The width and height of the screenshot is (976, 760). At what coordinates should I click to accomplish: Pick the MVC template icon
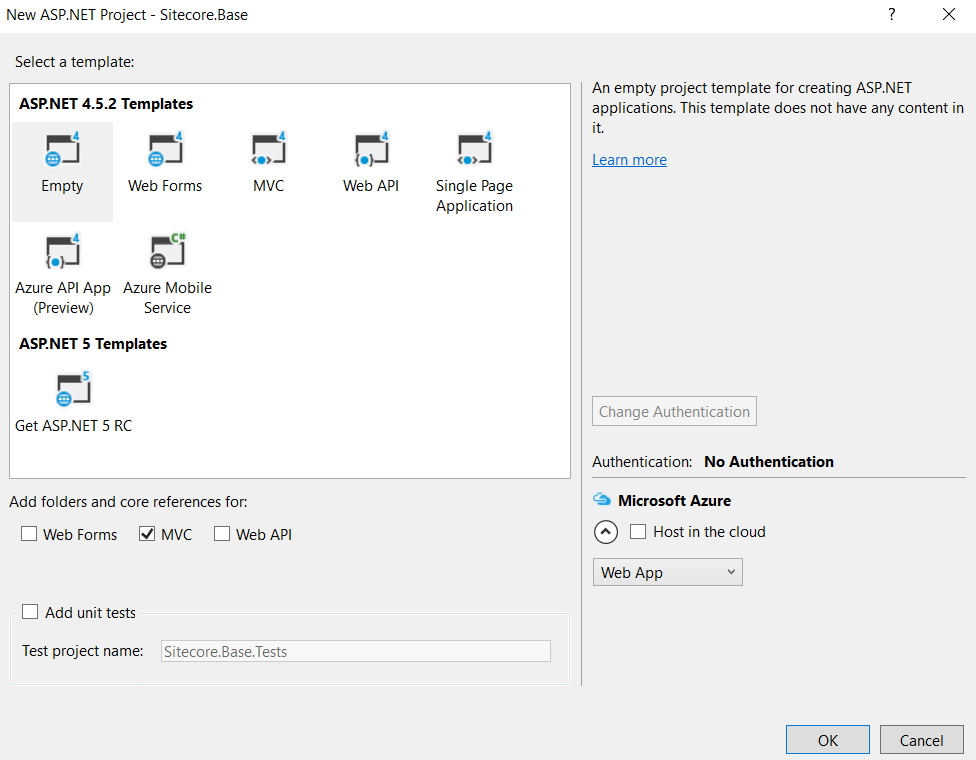coord(268,151)
